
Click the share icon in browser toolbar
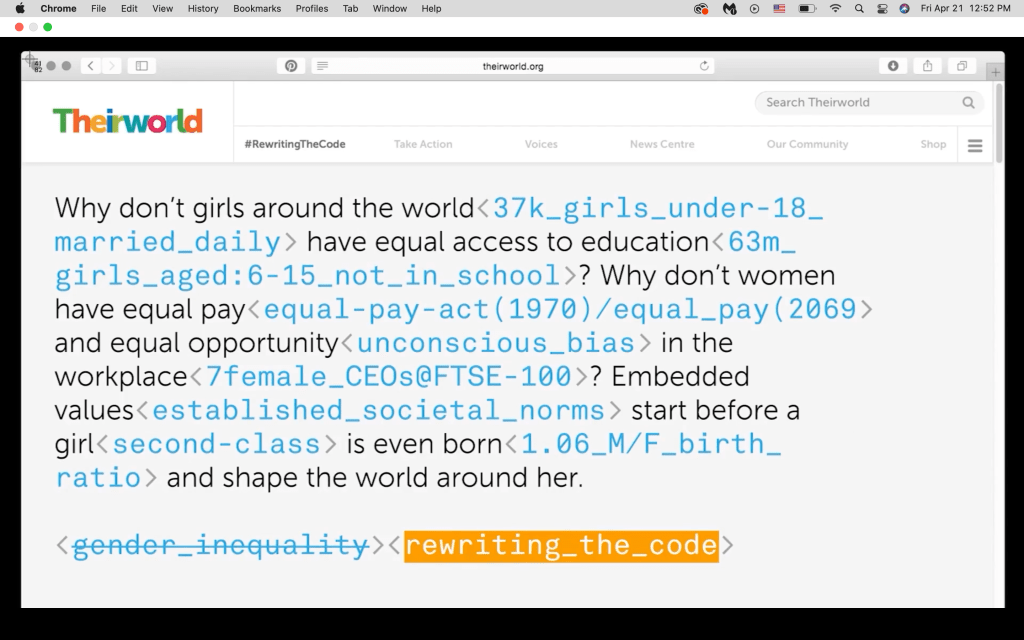pyautogui.click(x=927, y=66)
